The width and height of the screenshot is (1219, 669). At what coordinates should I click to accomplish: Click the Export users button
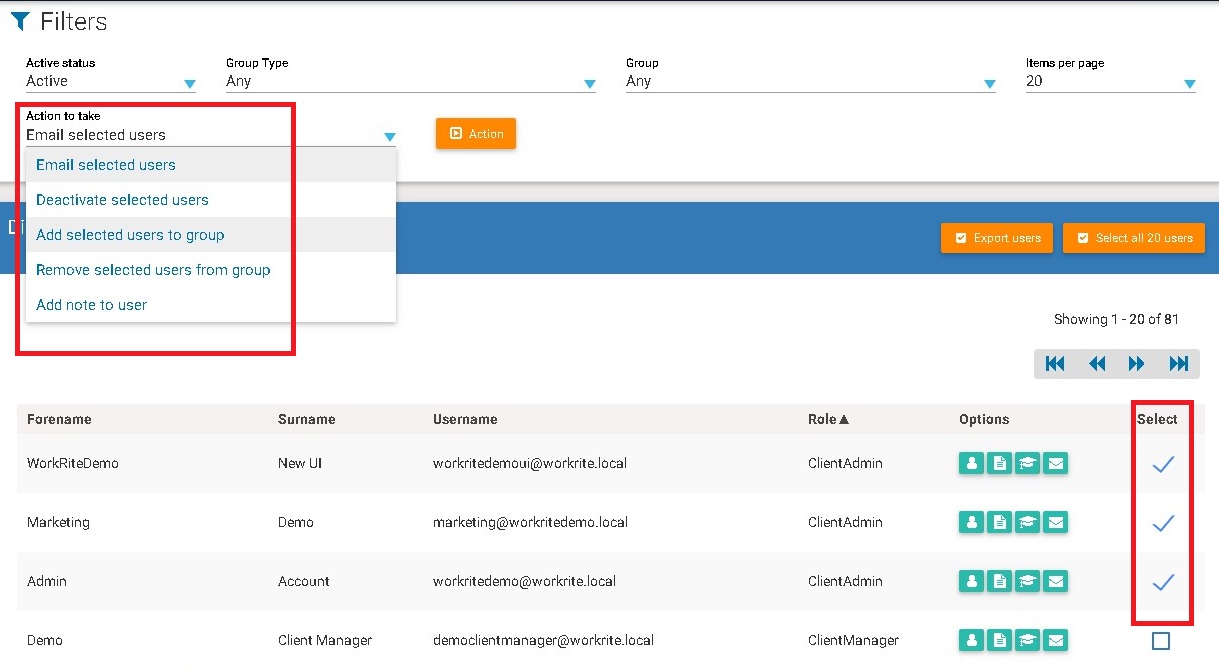996,238
